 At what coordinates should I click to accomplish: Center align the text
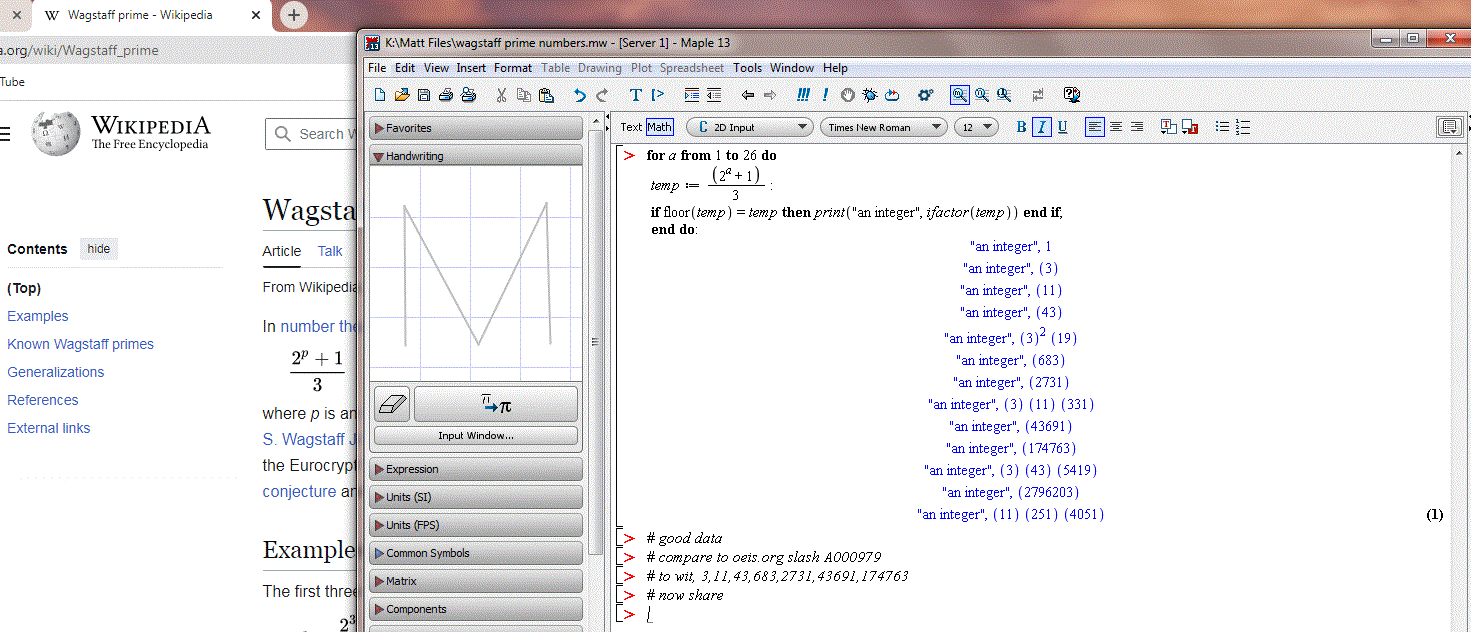pyautogui.click(x=1116, y=127)
